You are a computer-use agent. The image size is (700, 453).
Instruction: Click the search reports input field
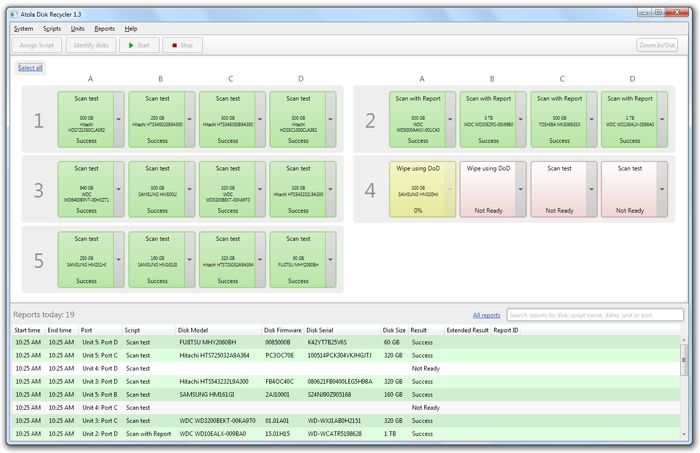point(596,315)
